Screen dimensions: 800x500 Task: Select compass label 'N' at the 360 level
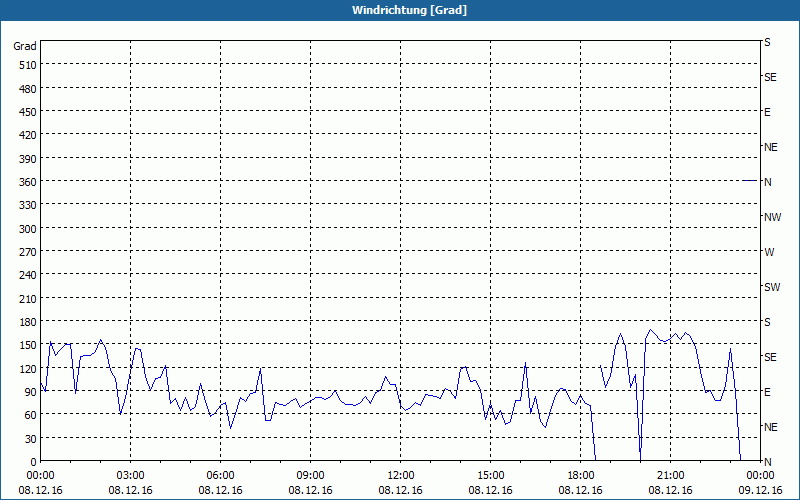click(x=768, y=182)
